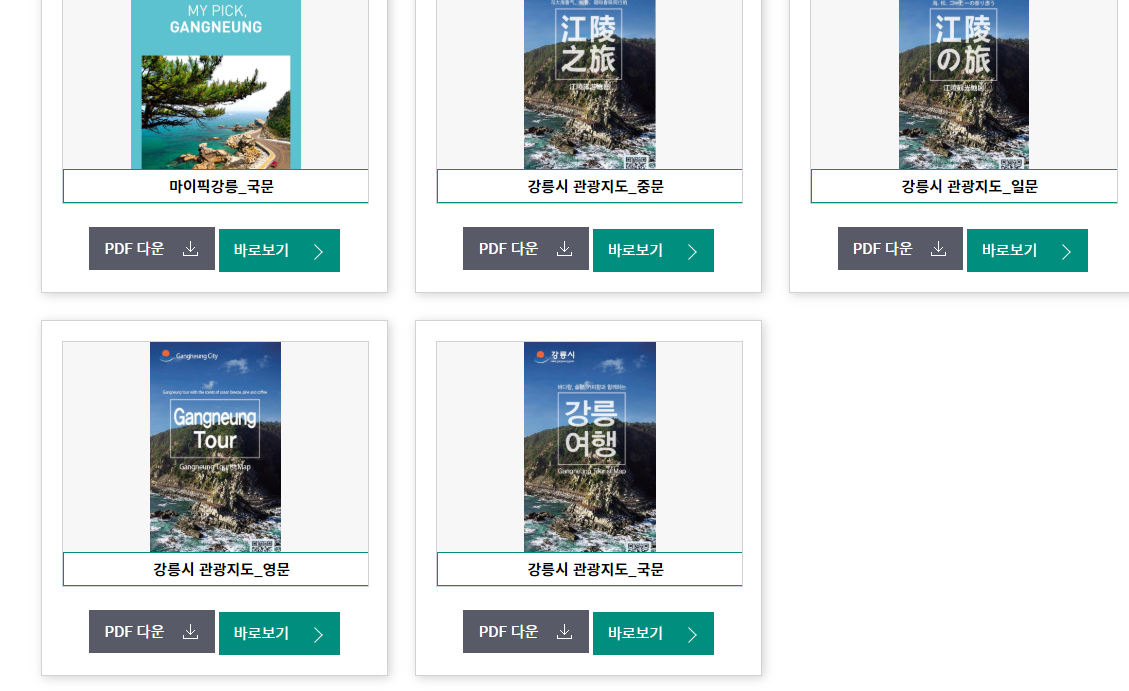Click the 江陵の旅 Japanese map cover thumbnail

pos(963,84)
